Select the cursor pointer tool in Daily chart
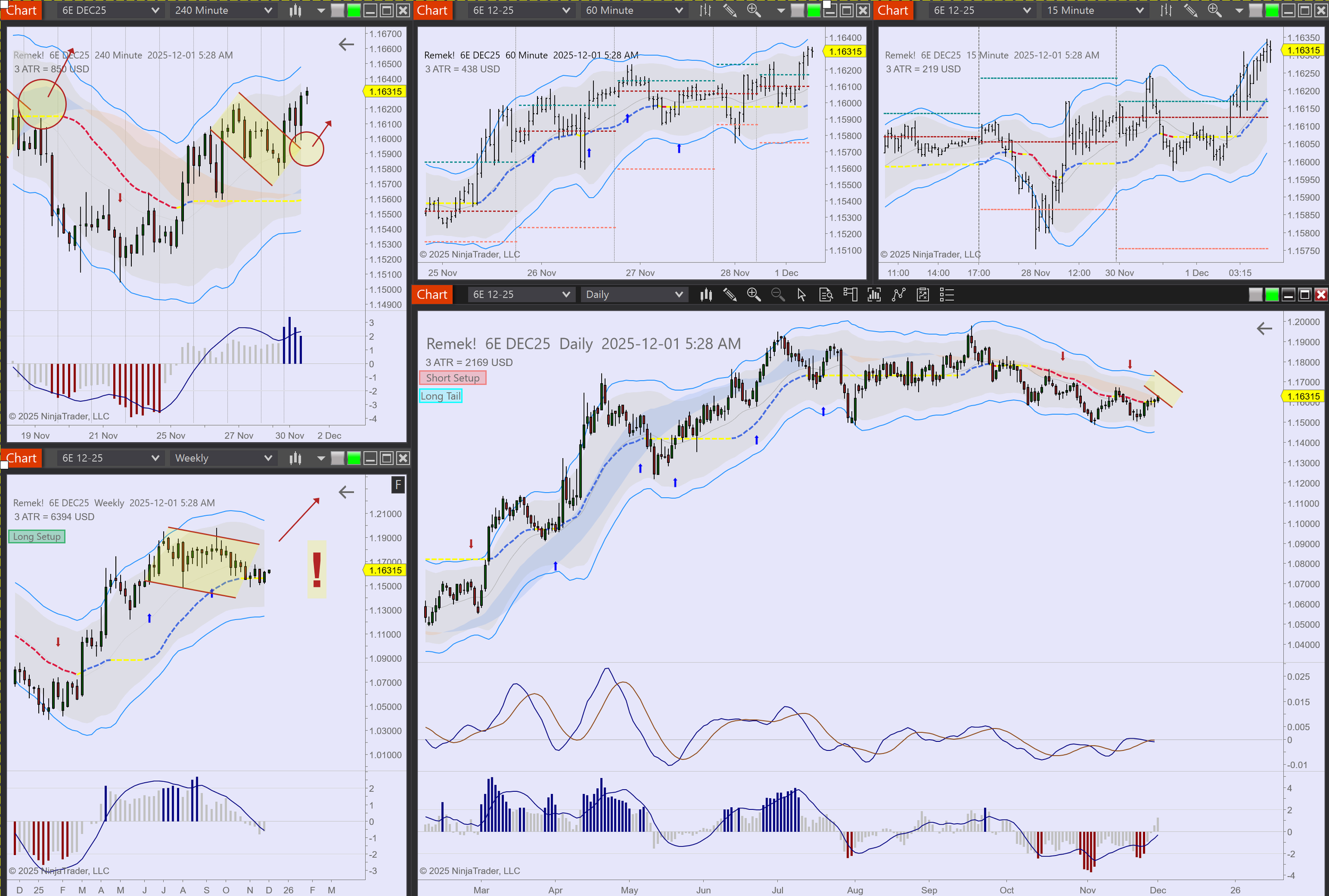 (x=802, y=295)
